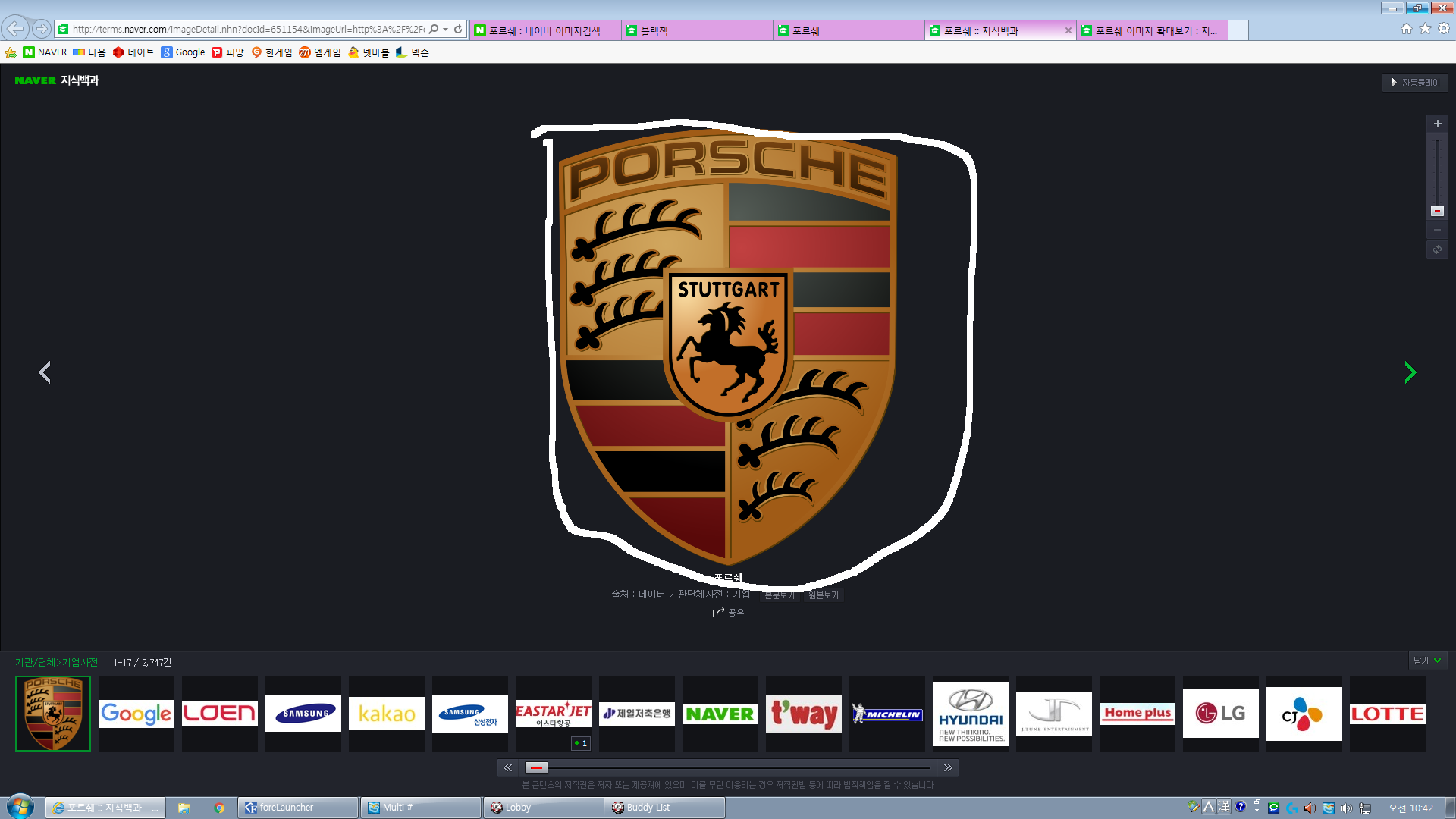Click the thumbnail strip slider handle
This screenshot has width=1456, height=819.
click(536, 767)
